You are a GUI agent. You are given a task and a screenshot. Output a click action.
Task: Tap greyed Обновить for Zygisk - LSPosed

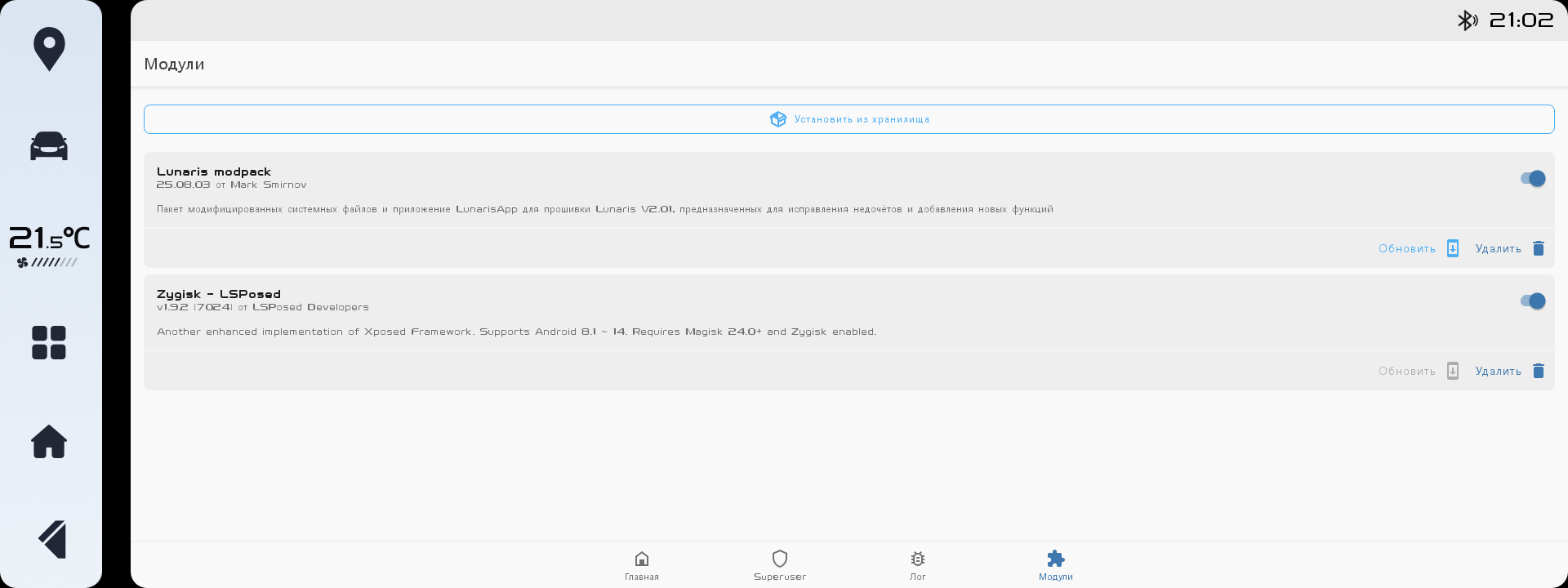coord(1407,371)
